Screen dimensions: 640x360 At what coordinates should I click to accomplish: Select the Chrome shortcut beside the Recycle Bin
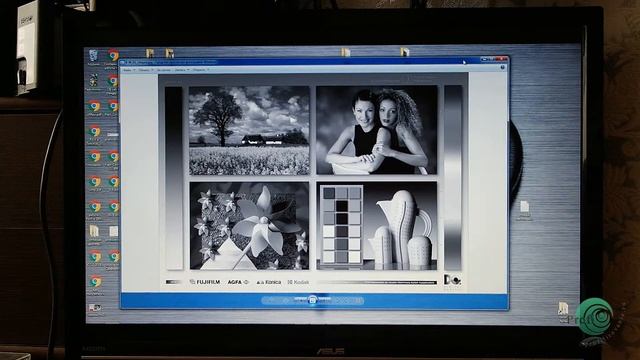[112, 57]
